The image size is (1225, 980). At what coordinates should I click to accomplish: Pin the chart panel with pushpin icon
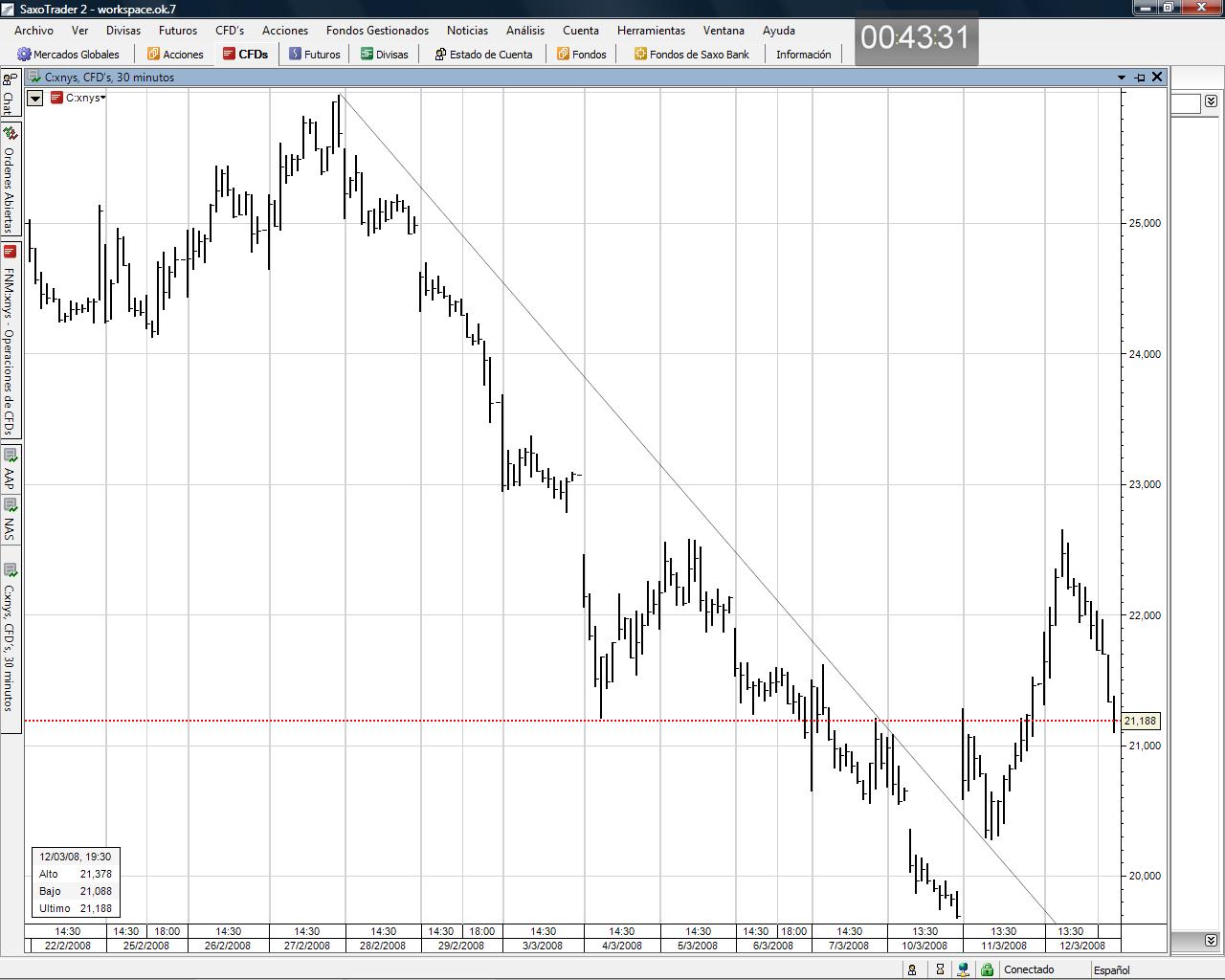click(1140, 78)
